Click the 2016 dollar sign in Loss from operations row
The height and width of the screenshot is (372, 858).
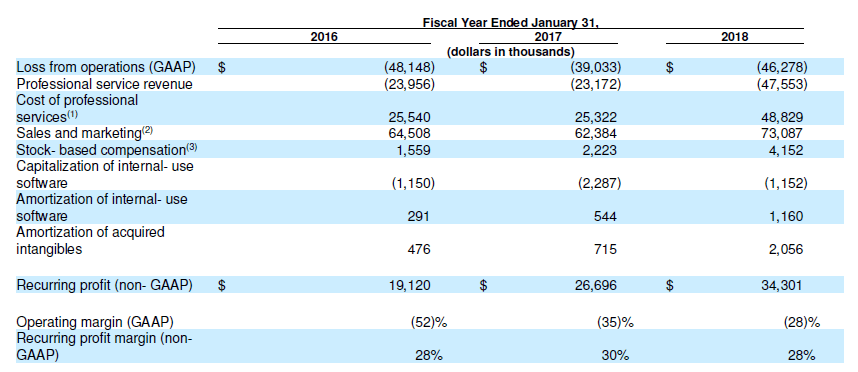point(222,68)
